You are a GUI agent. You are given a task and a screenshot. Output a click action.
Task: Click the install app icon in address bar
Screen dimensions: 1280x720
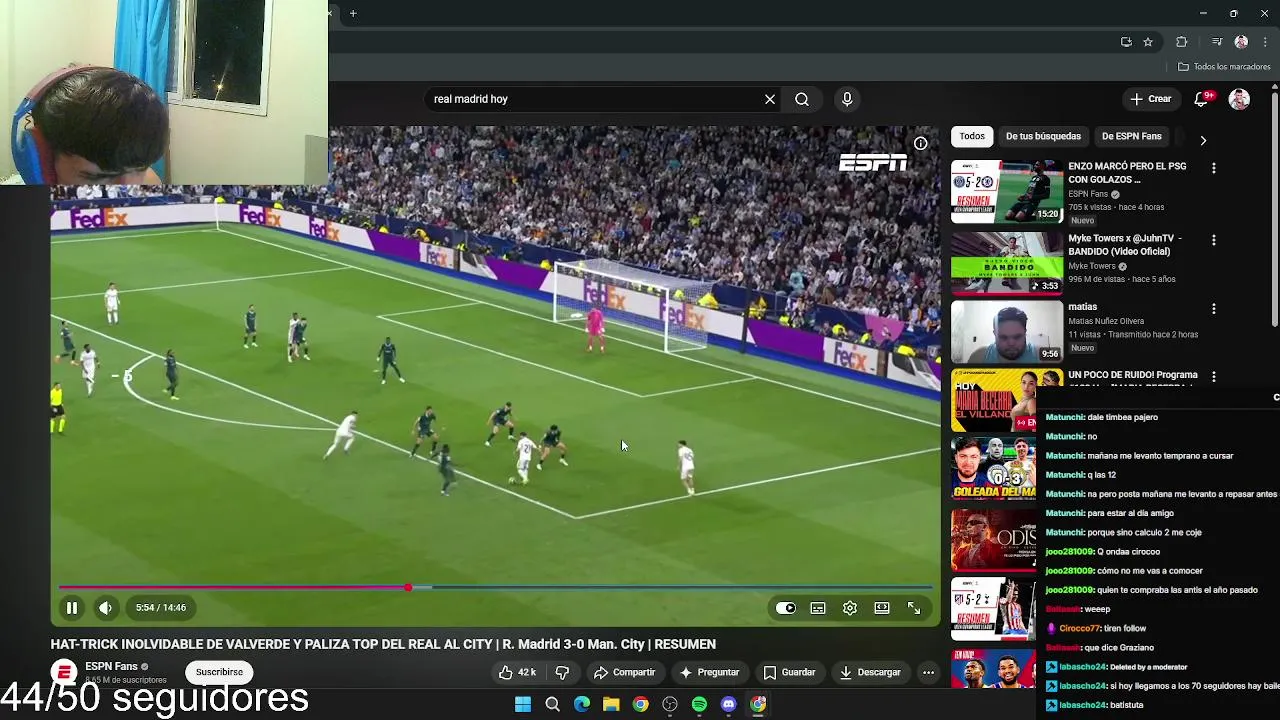[x=1126, y=42]
